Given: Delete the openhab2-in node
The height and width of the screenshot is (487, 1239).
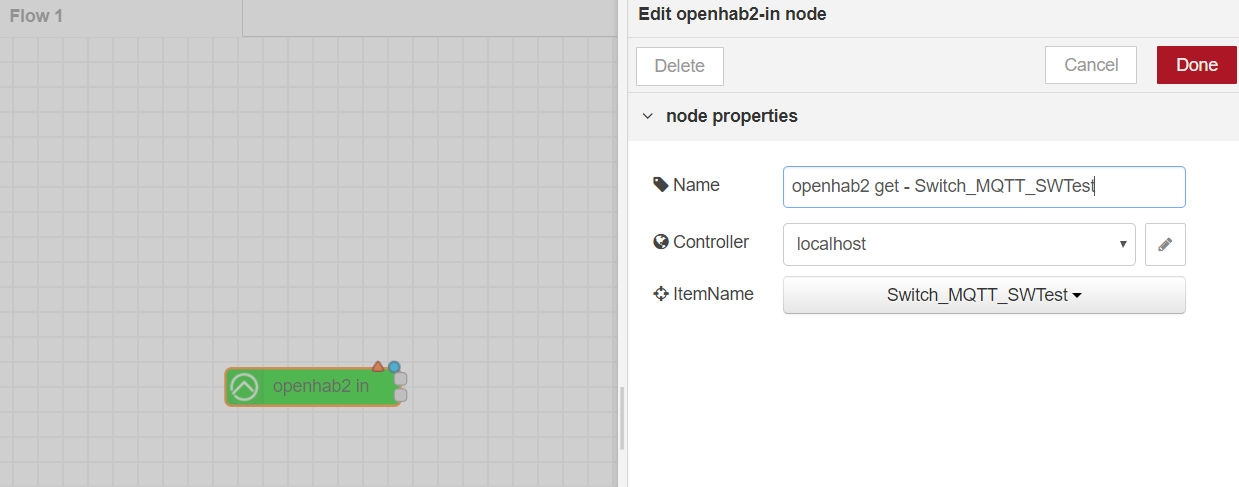Looking at the screenshot, I should 679,66.
